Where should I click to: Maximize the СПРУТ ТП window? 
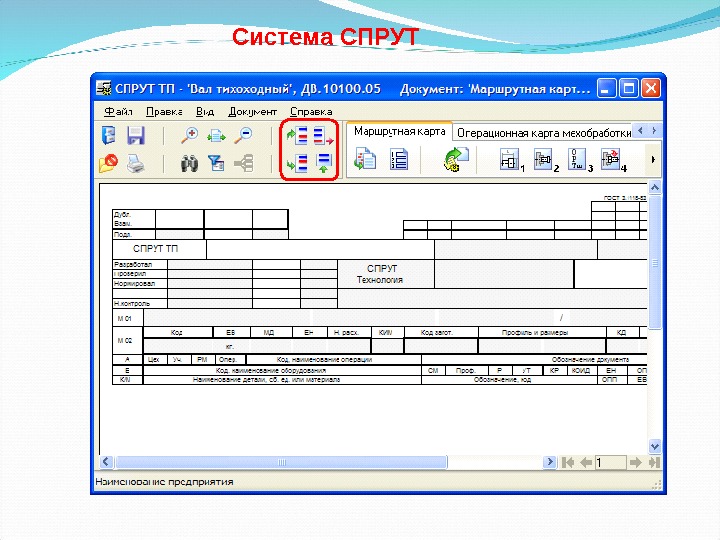tap(629, 88)
